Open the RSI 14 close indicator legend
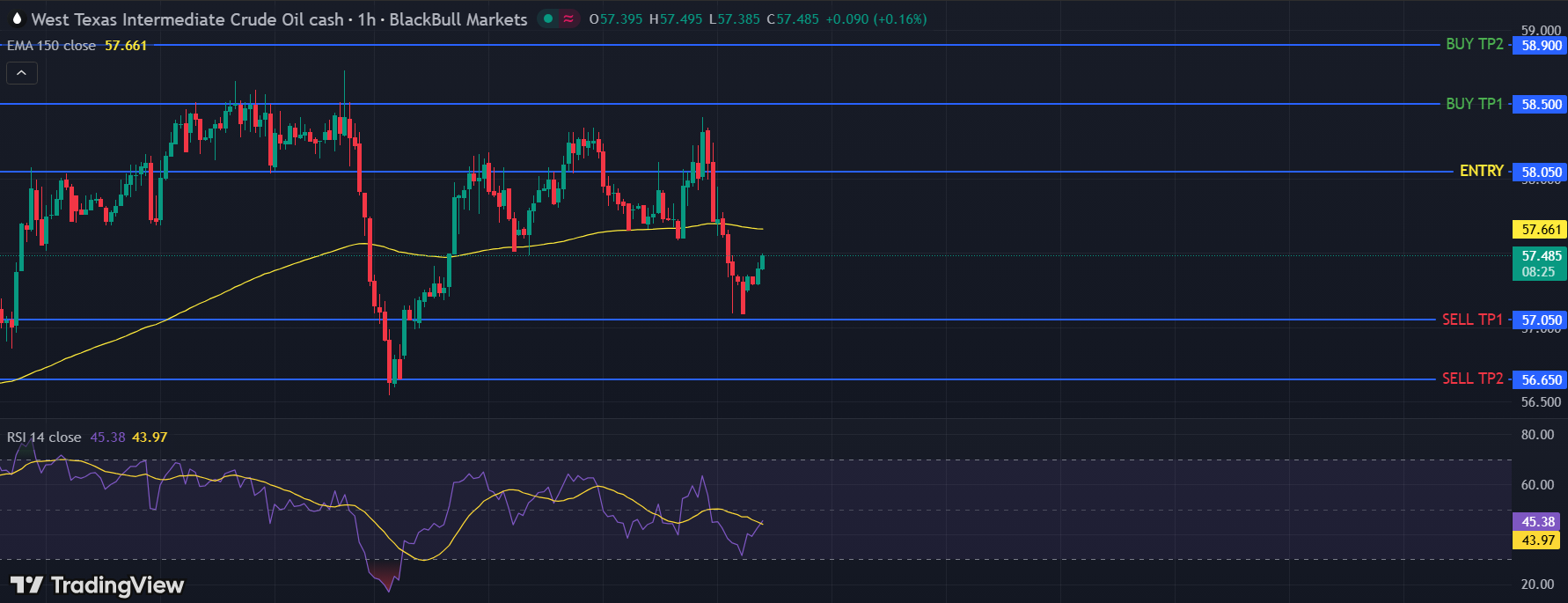The height and width of the screenshot is (603, 1568). coord(44,438)
